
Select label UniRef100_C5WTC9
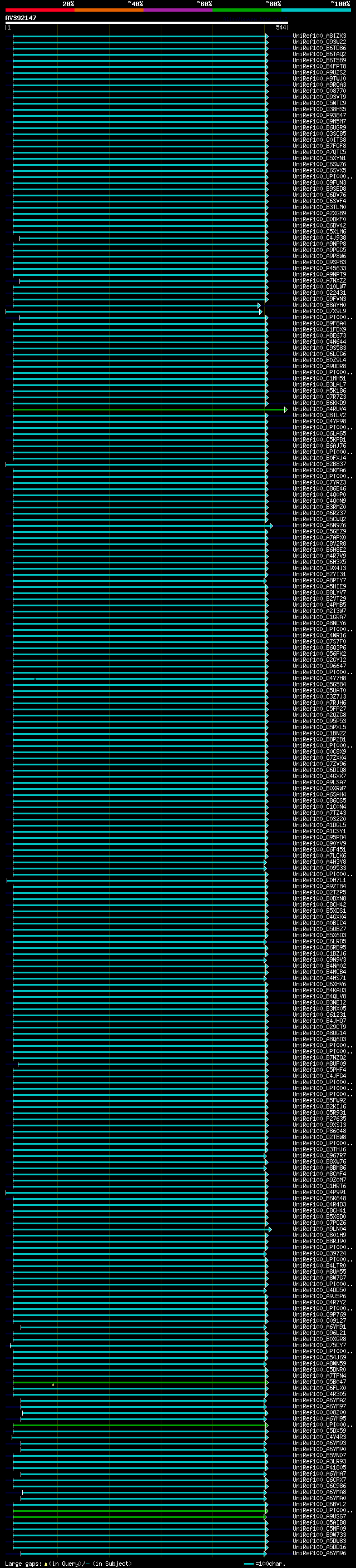click(x=319, y=103)
